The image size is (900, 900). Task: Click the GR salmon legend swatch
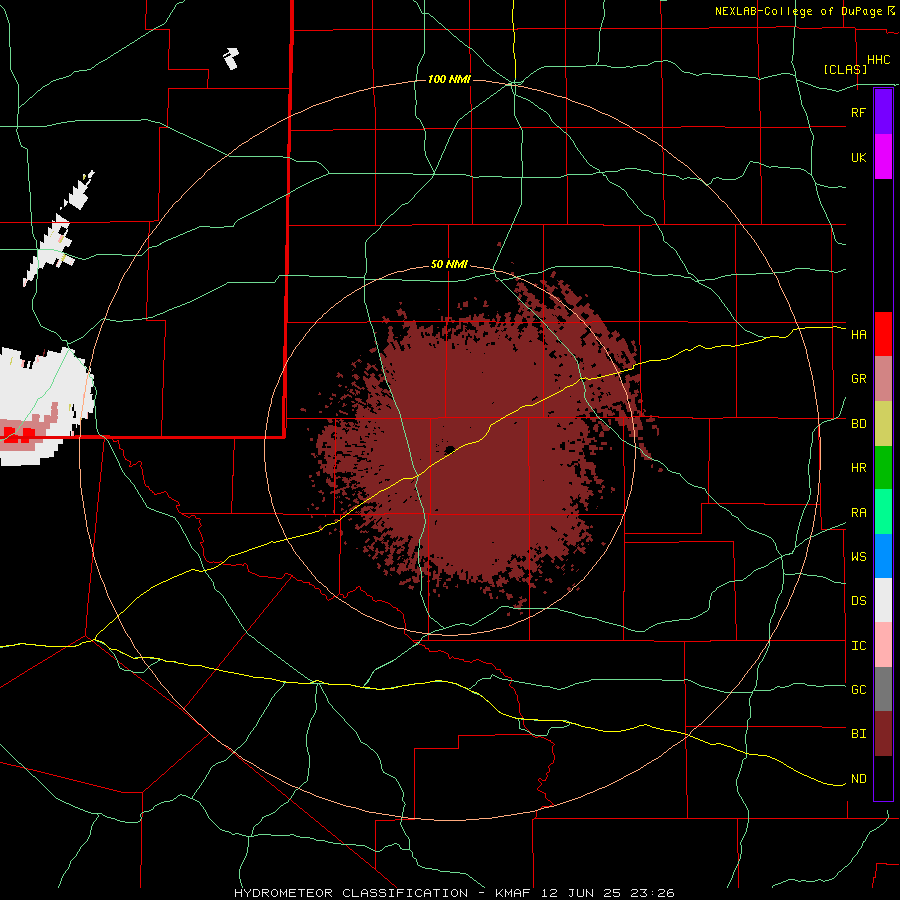tap(883, 379)
